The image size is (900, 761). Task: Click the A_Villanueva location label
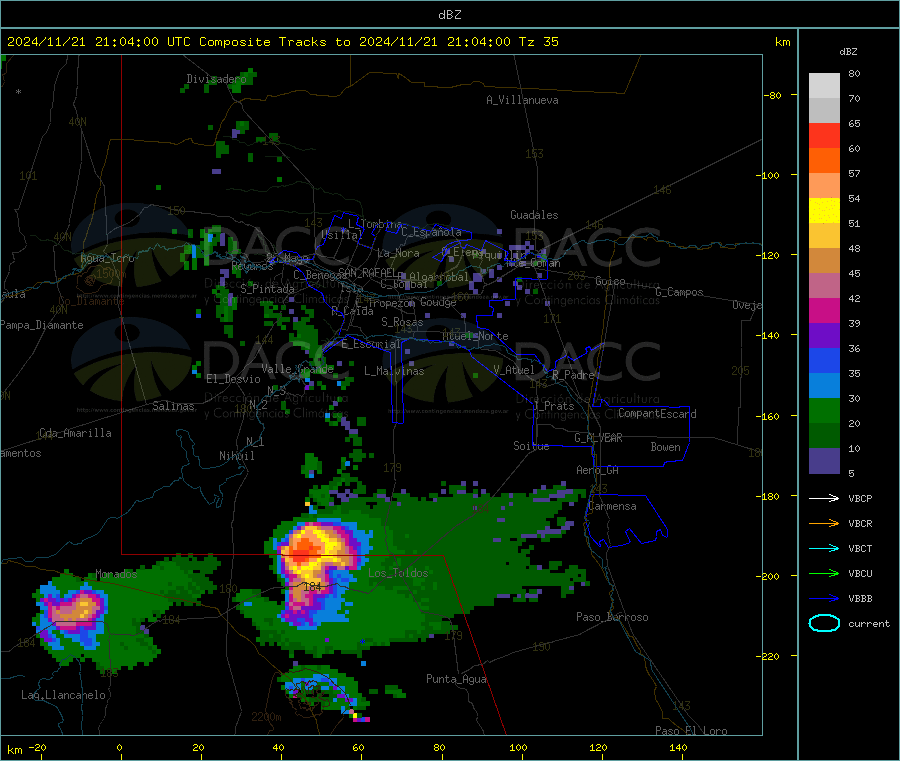click(522, 100)
